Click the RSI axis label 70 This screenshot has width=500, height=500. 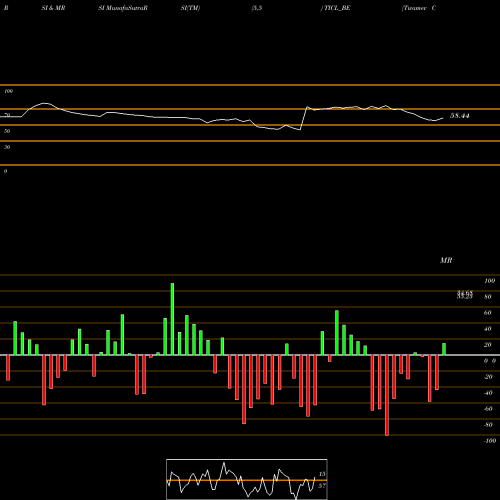click(7, 115)
